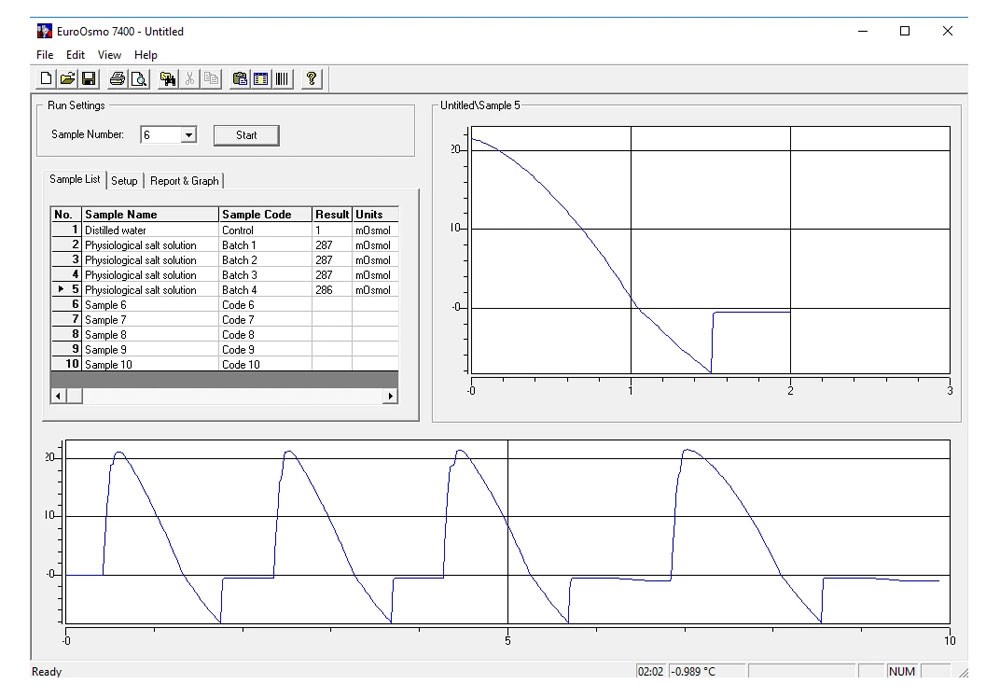Click the Result column header

(x=332, y=214)
